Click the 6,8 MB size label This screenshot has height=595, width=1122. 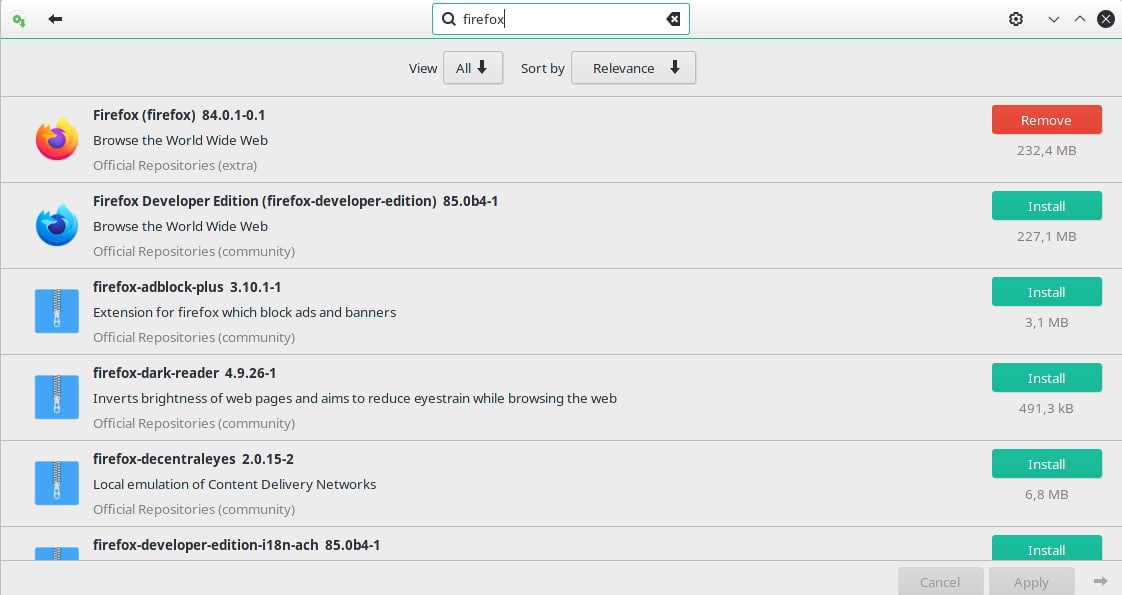[x=1046, y=494]
